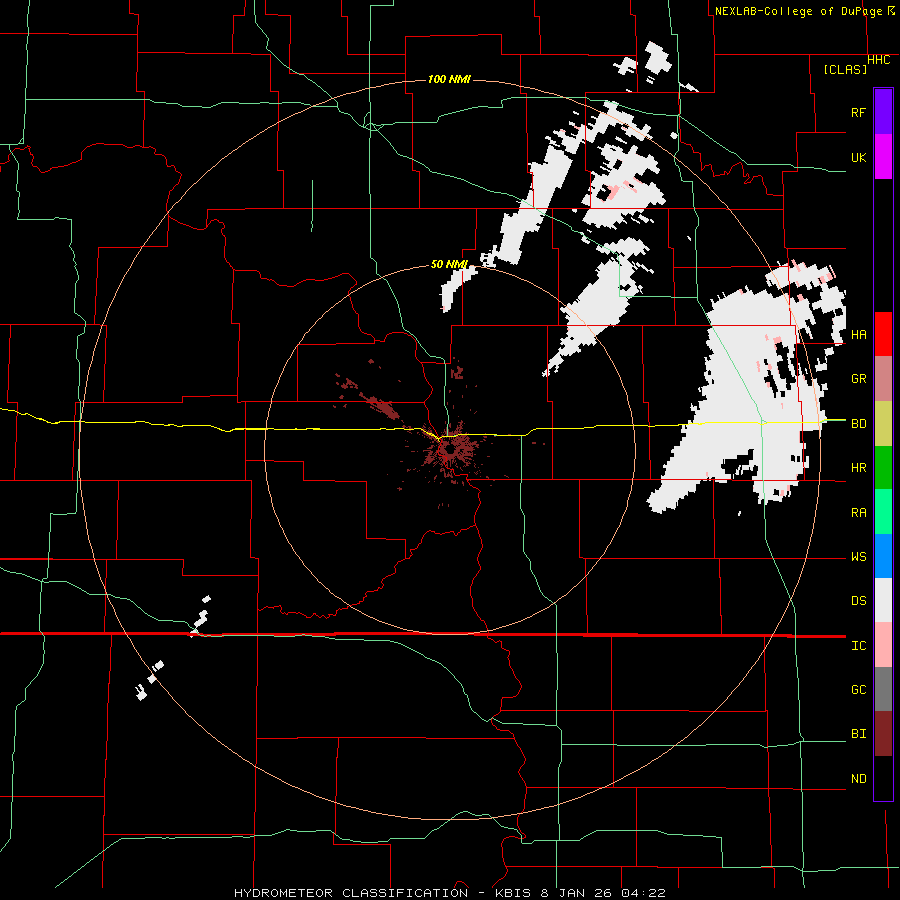
Task: Click the HA red legend color swatch
Action: click(x=883, y=334)
